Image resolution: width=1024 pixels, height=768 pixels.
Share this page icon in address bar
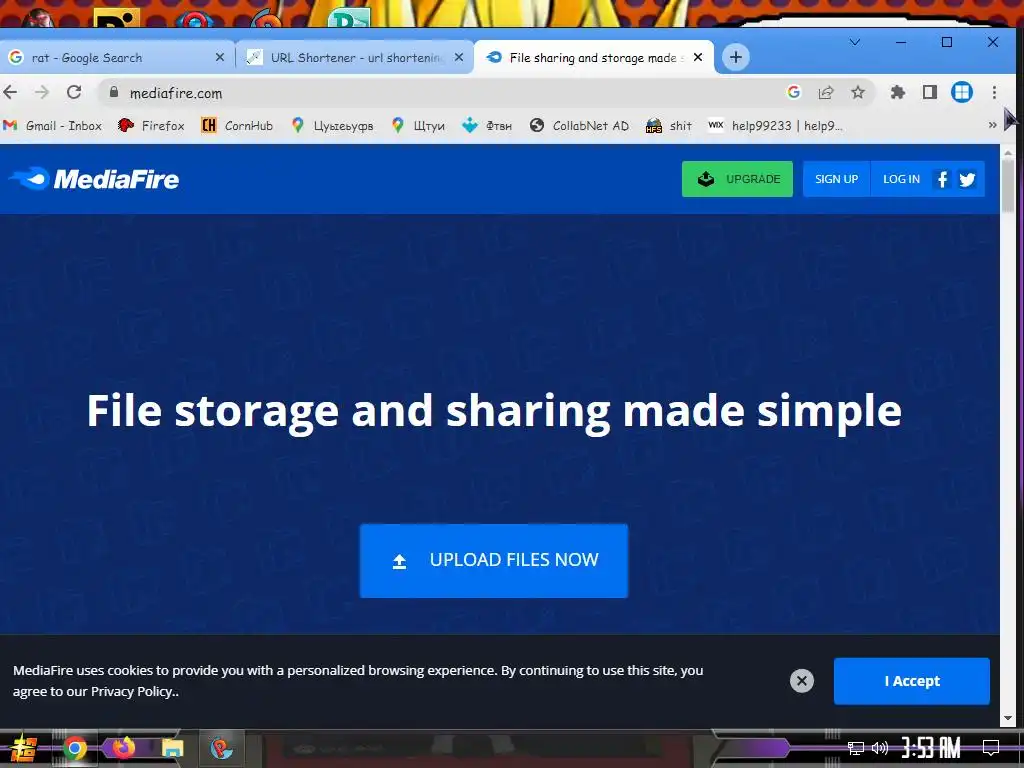826,93
